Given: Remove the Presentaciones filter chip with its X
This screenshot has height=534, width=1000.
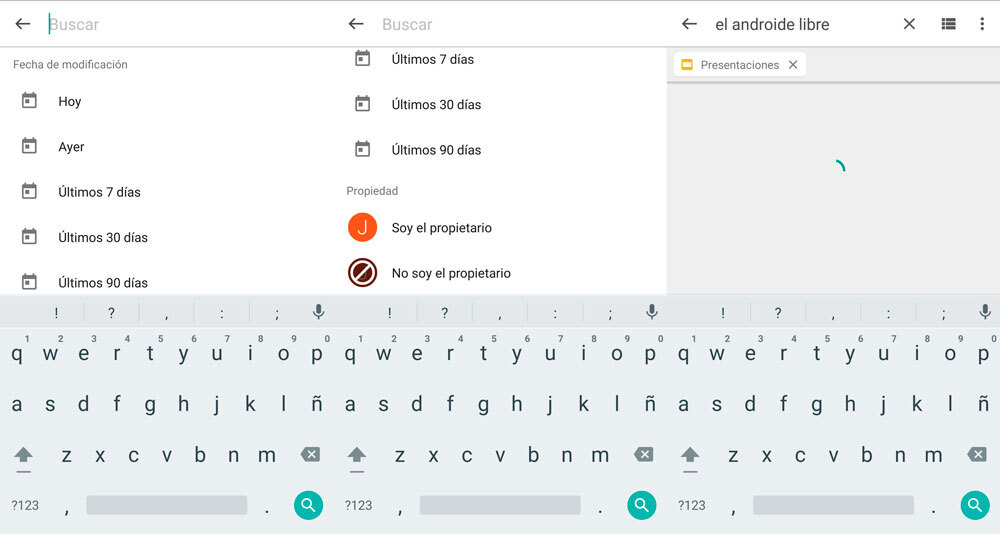Looking at the screenshot, I should coord(793,65).
